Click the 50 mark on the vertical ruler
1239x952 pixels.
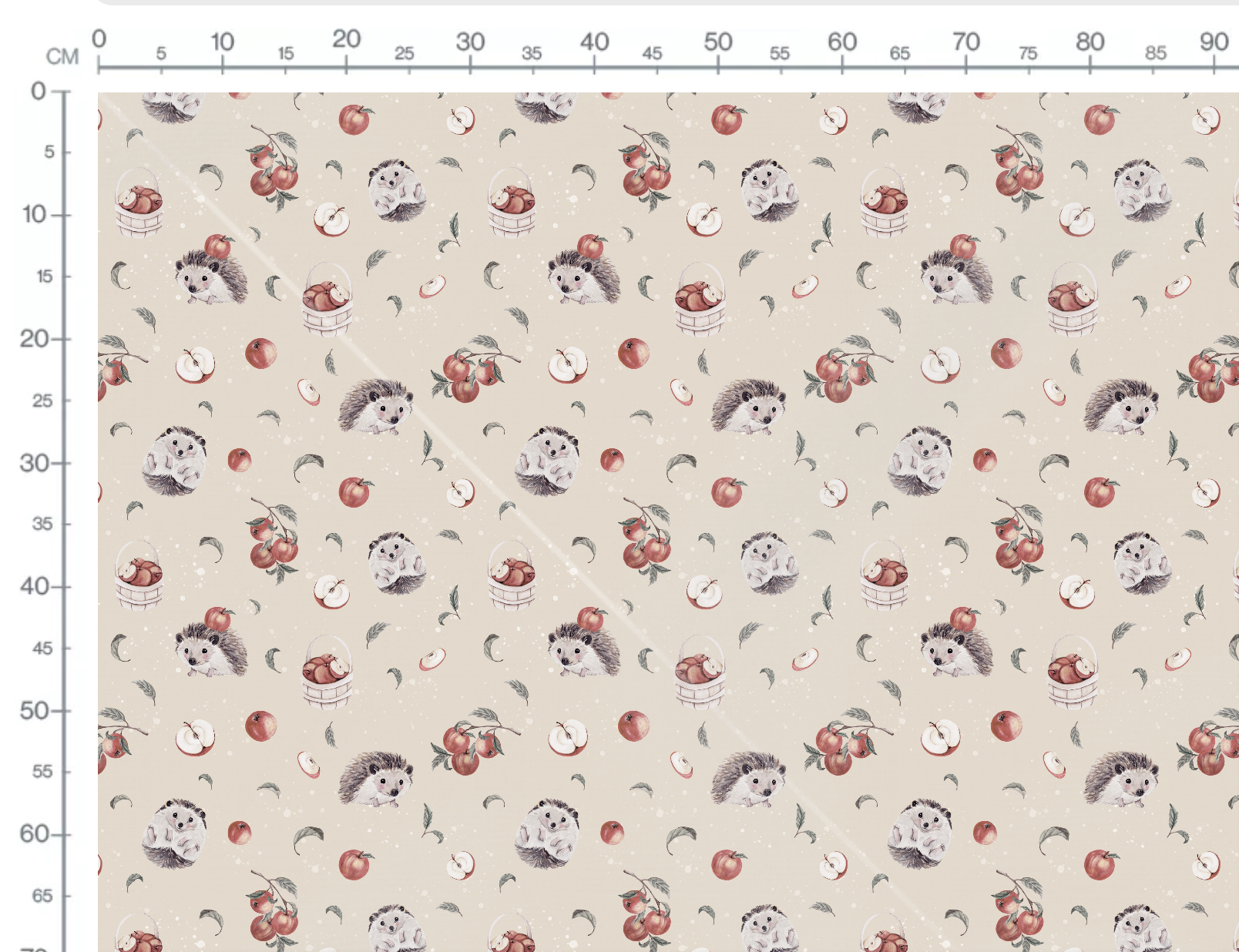click(35, 710)
